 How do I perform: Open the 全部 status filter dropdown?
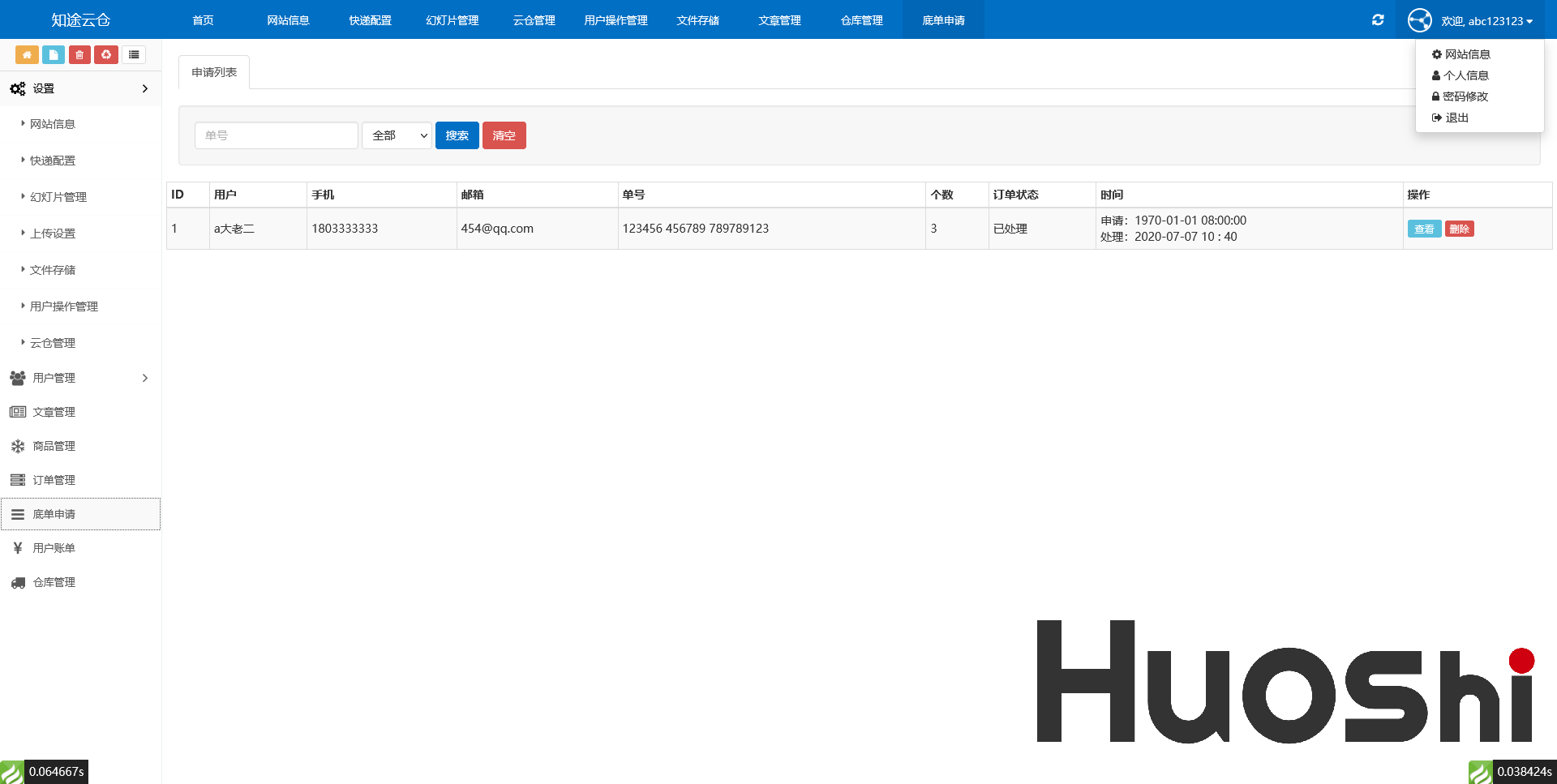click(397, 135)
